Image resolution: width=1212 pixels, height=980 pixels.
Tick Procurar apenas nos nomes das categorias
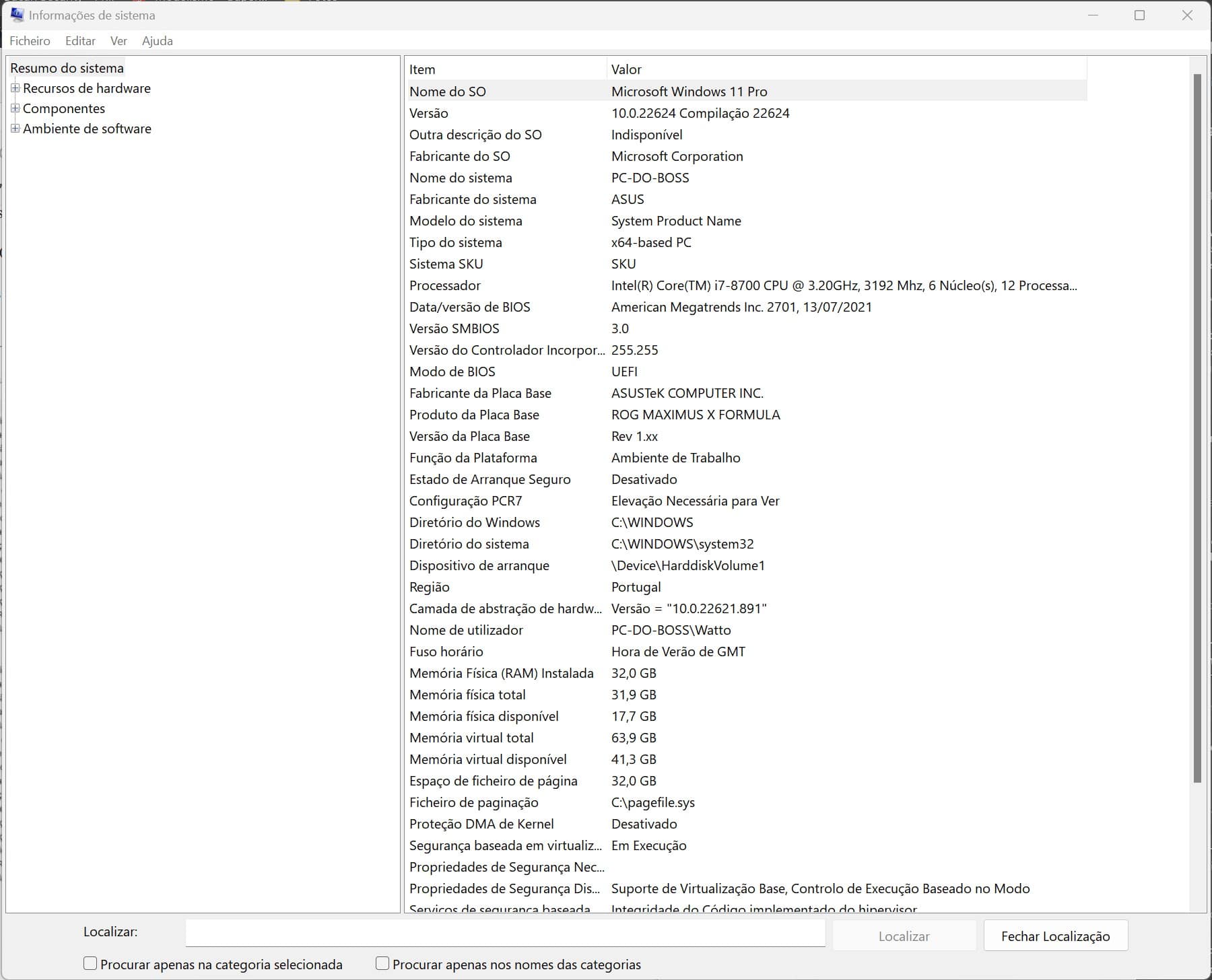click(382, 963)
